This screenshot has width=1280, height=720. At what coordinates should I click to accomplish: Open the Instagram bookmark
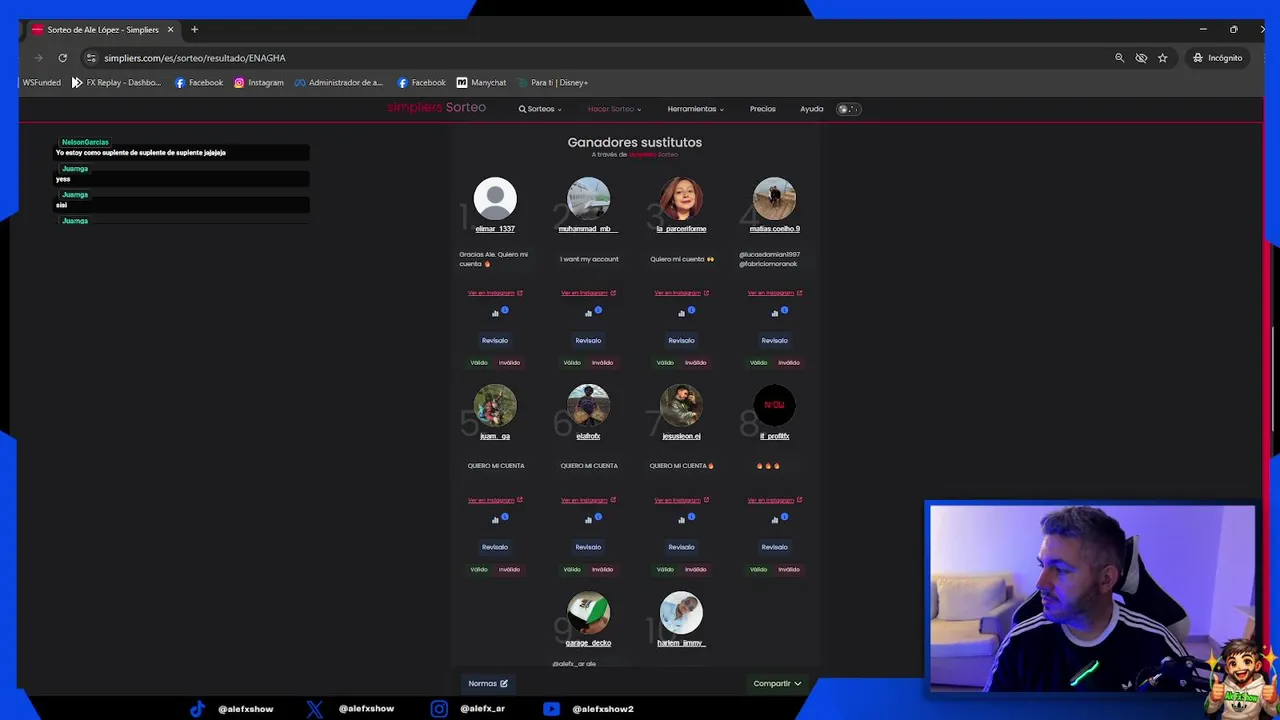coord(259,82)
